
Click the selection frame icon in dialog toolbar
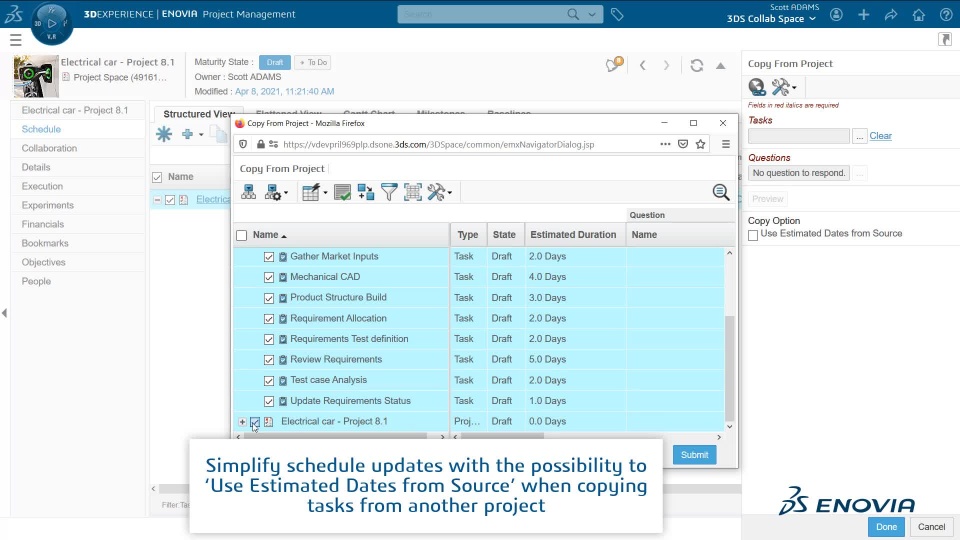[413, 192]
